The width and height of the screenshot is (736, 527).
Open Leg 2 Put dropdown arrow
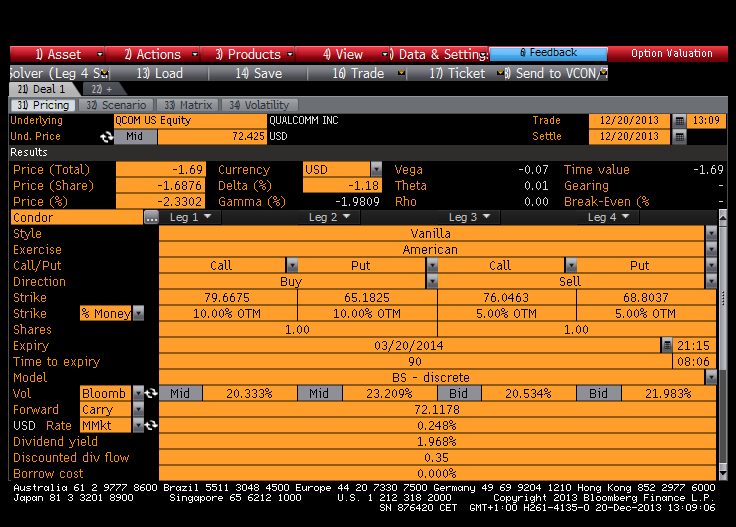click(432, 266)
